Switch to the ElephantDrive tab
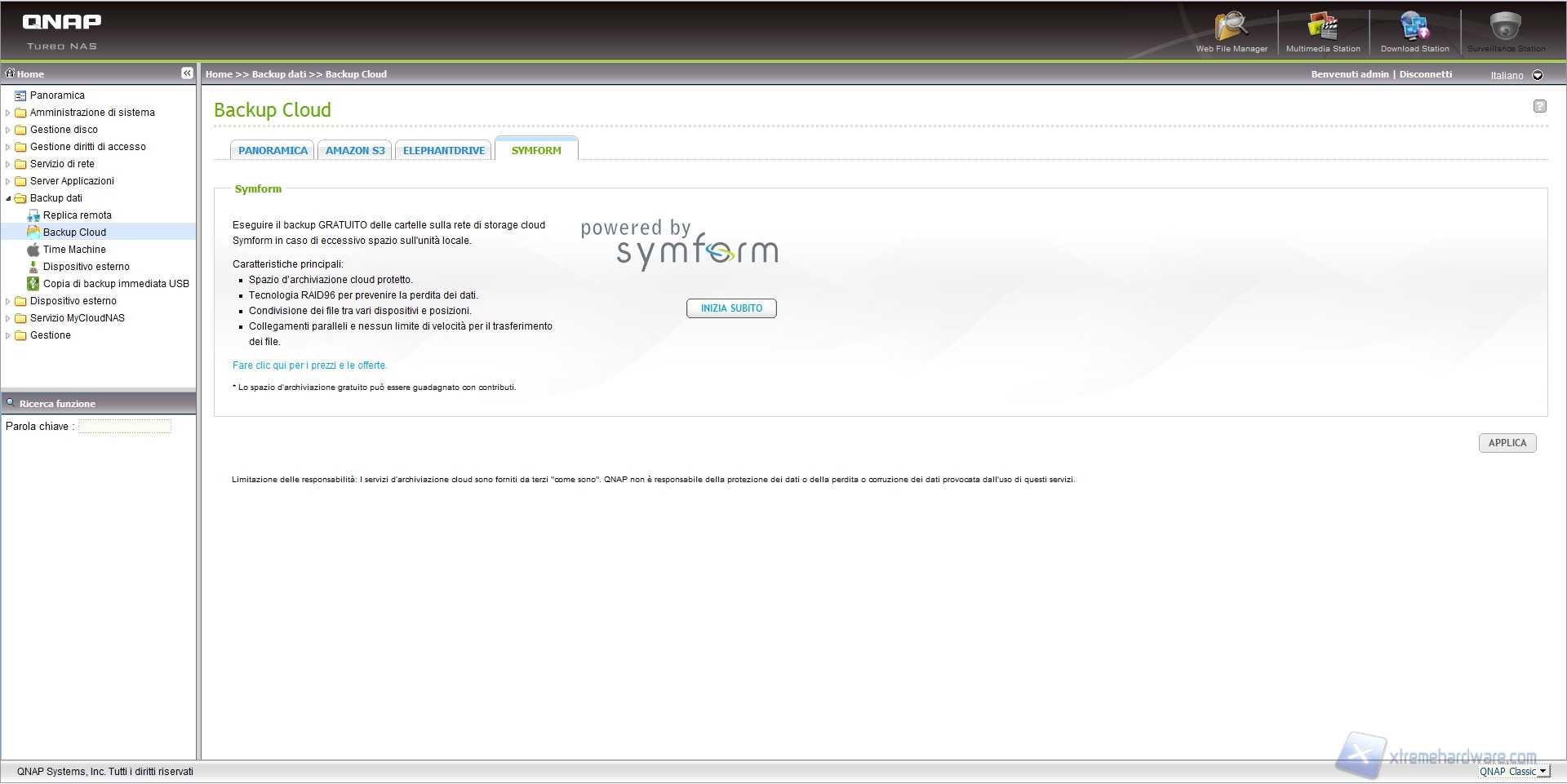The image size is (1567, 784). [443, 151]
